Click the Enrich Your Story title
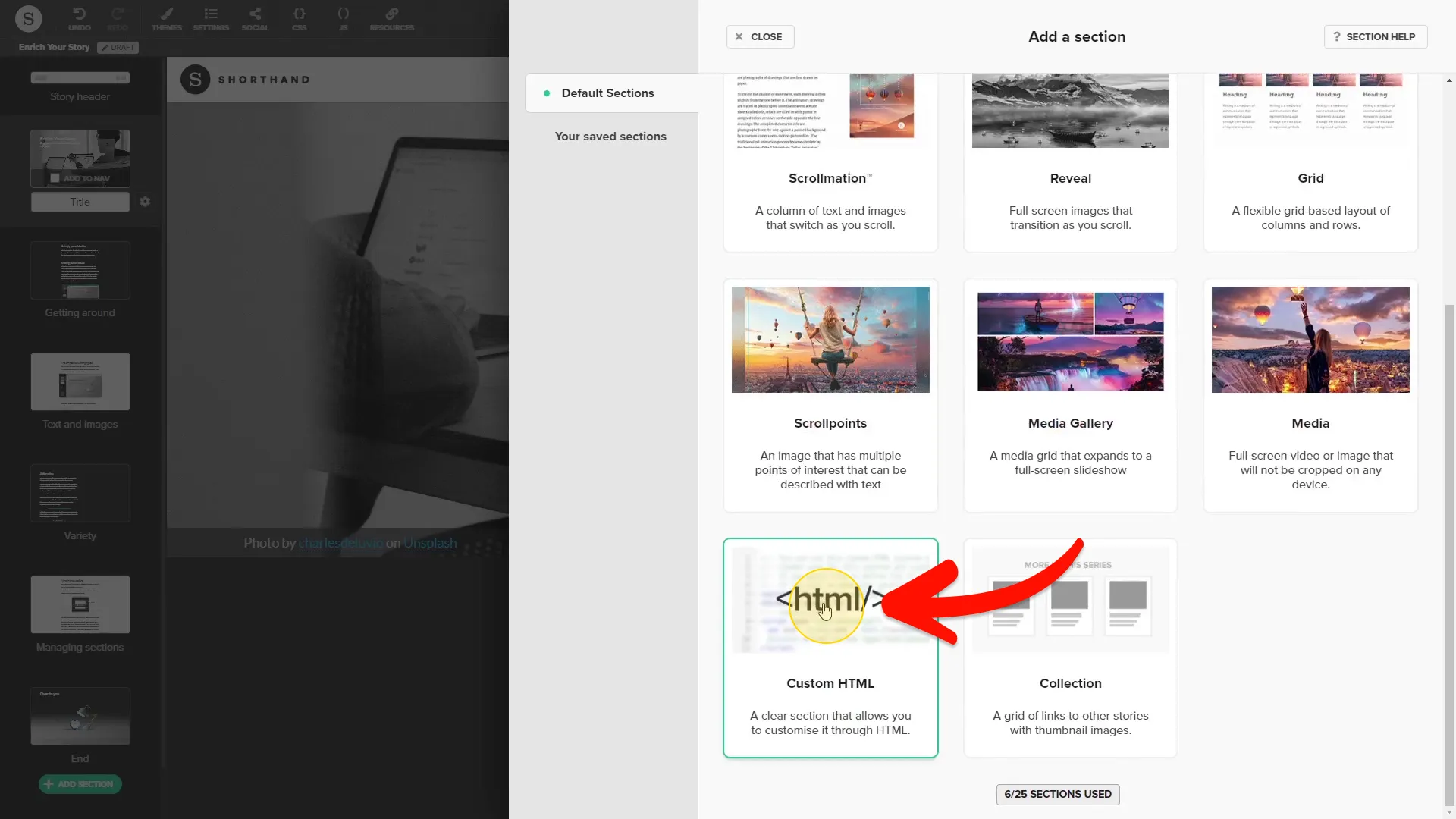 pos(54,47)
